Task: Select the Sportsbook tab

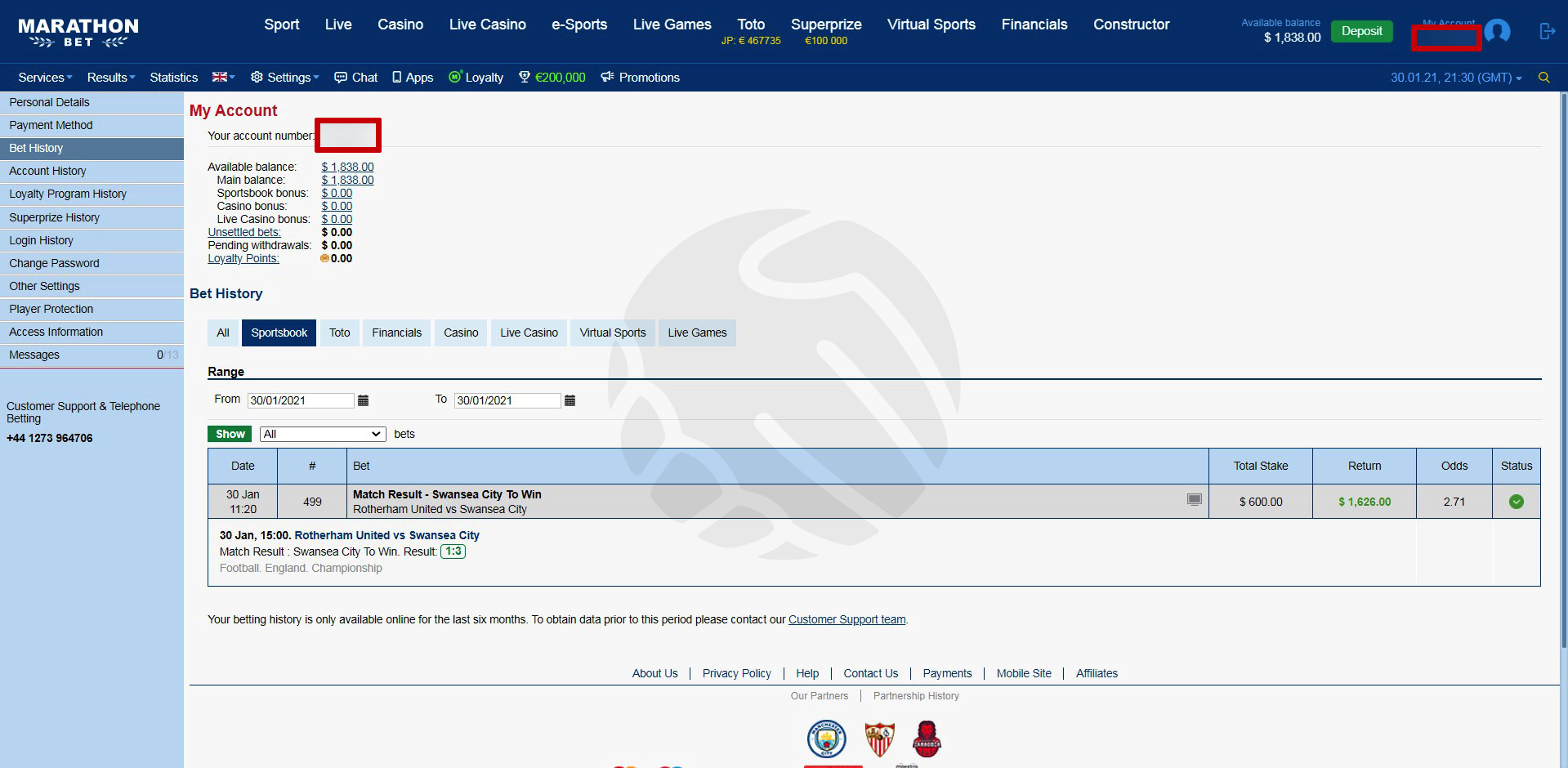Action: pos(279,333)
